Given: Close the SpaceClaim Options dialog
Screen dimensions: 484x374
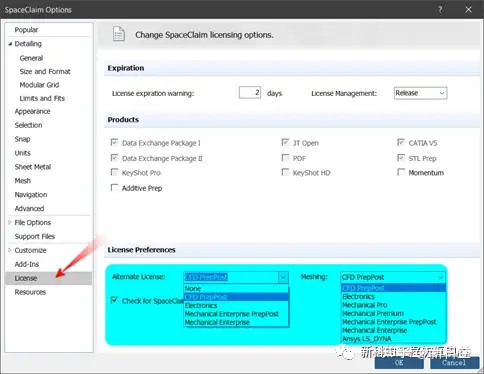Looking at the screenshot, I should click(468, 10).
